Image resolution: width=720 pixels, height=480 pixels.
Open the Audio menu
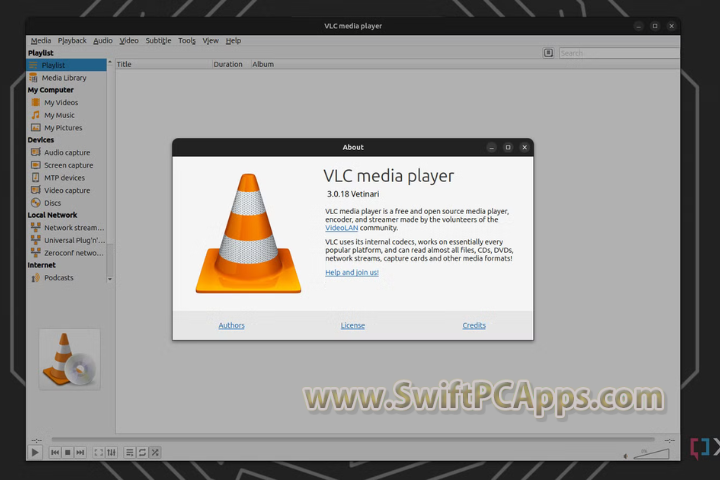tap(103, 40)
